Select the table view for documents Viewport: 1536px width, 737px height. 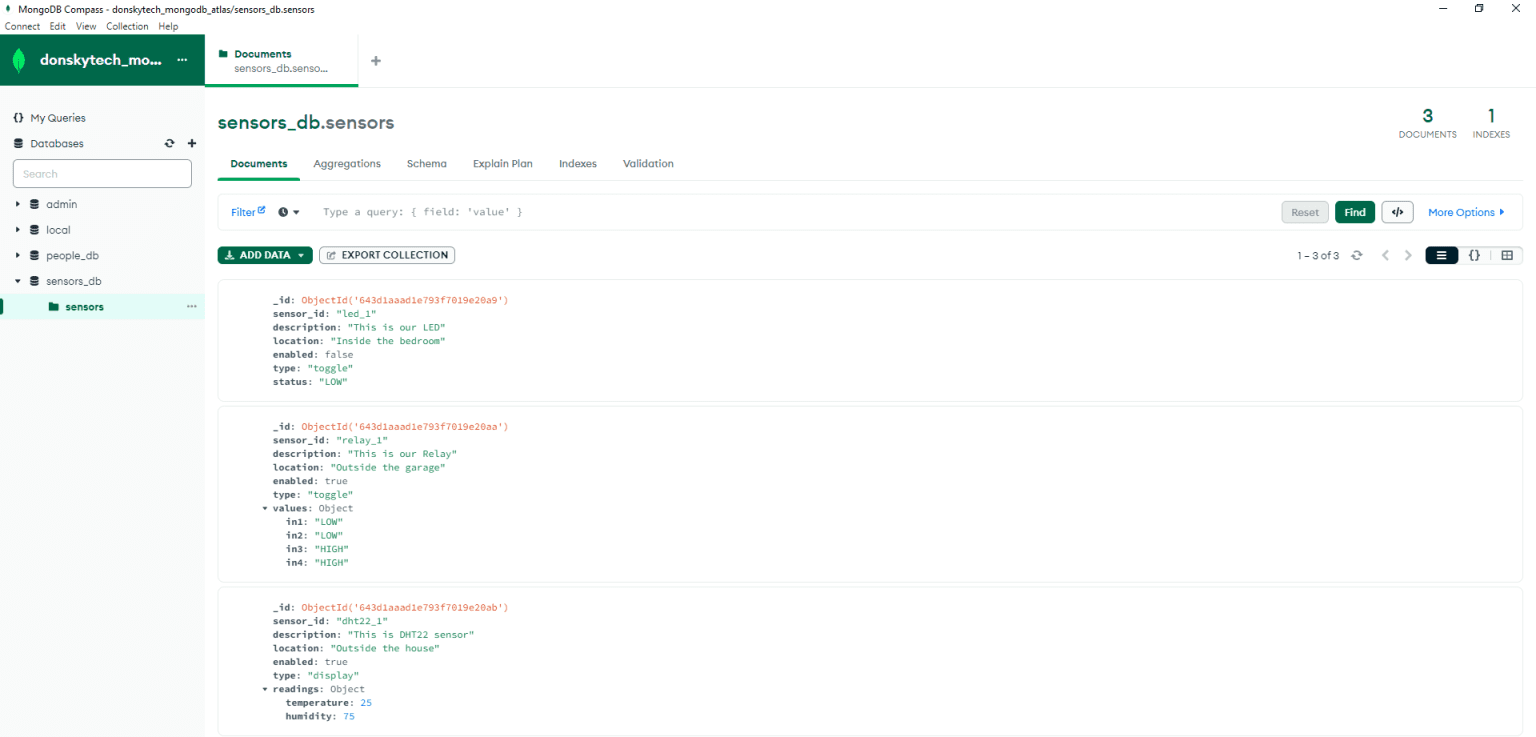pos(1507,255)
